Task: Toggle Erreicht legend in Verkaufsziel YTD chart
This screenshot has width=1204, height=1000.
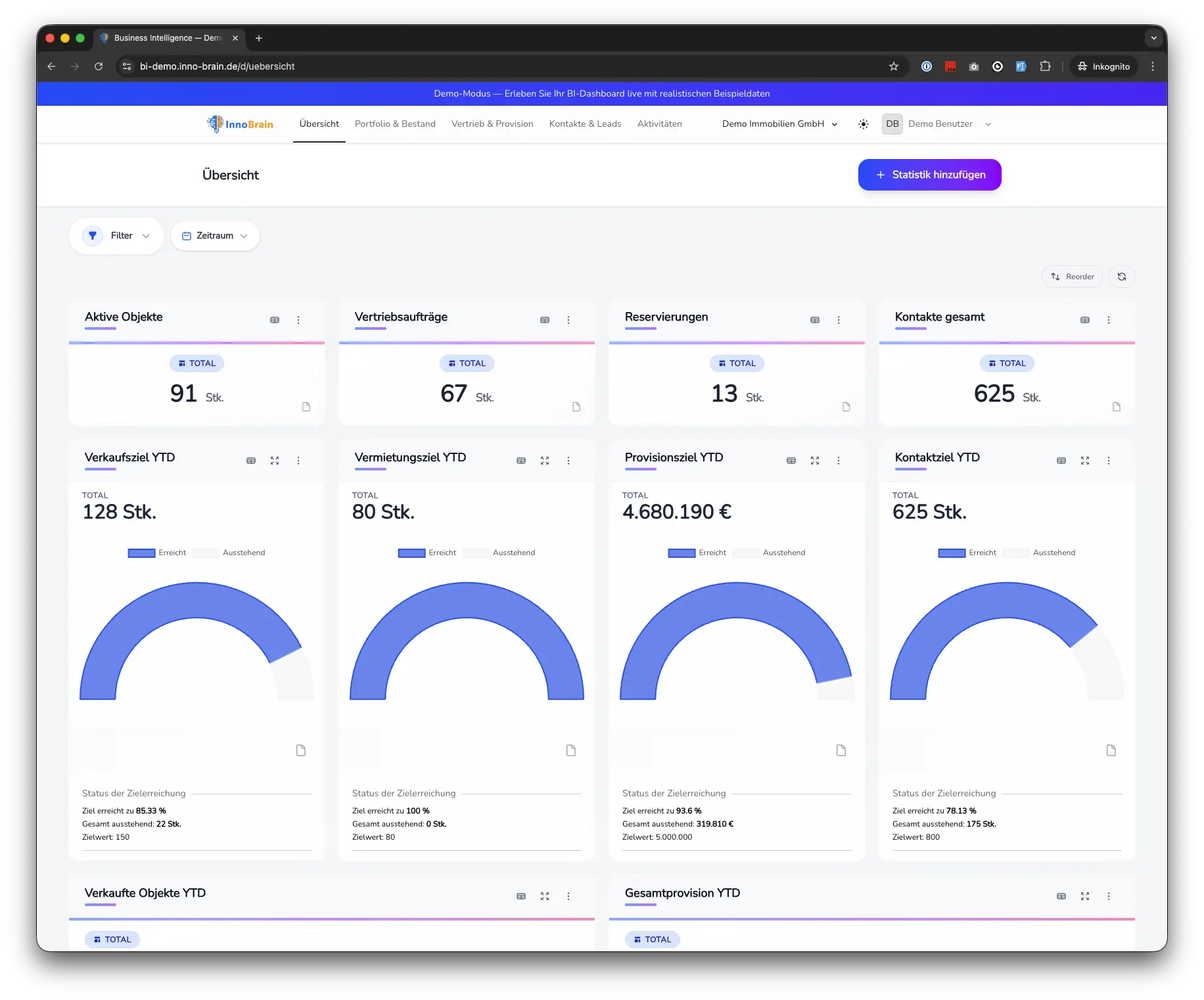Action: pyautogui.click(x=157, y=553)
